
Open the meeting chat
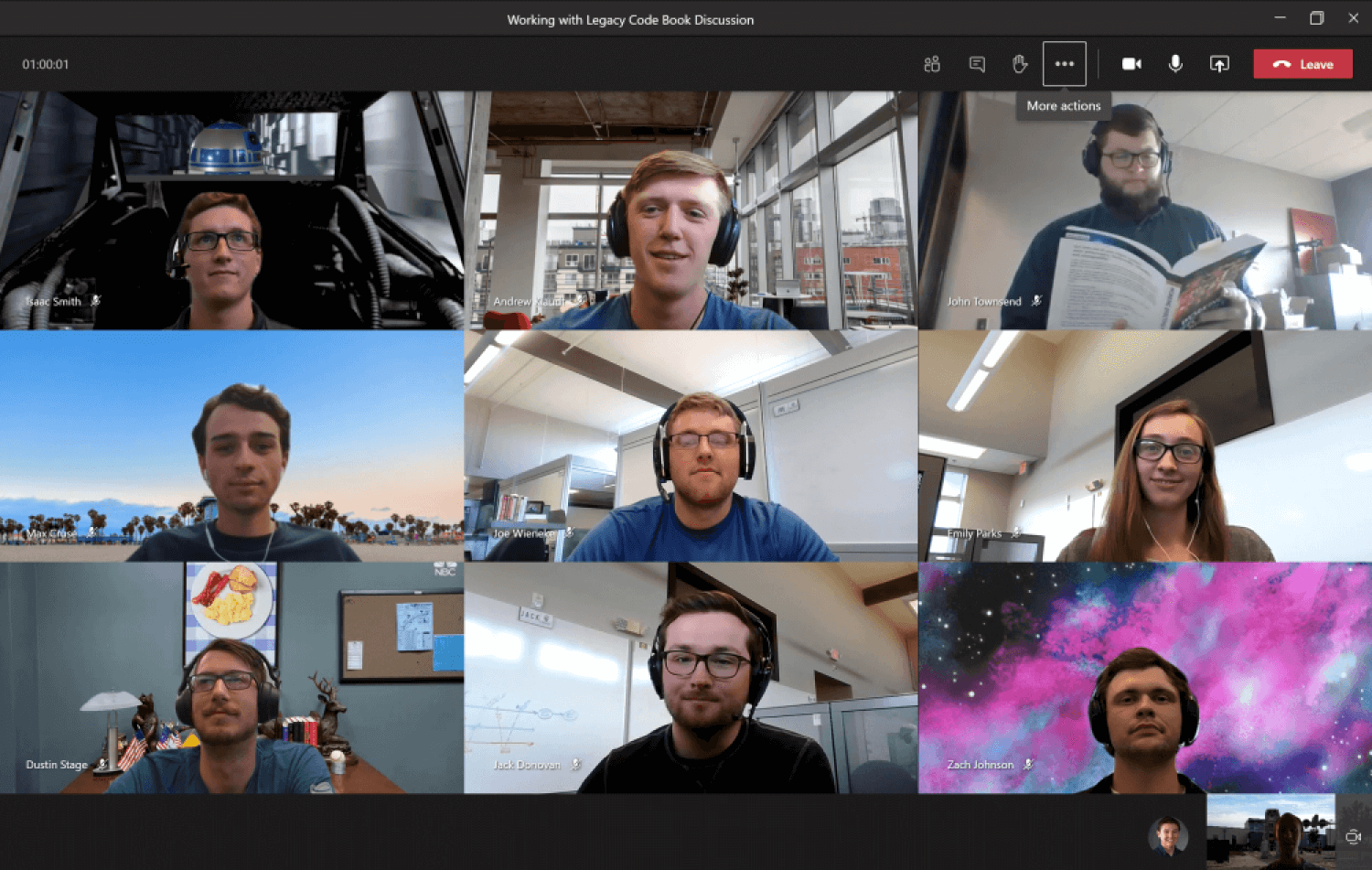pyautogui.click(x=977, y=64)
